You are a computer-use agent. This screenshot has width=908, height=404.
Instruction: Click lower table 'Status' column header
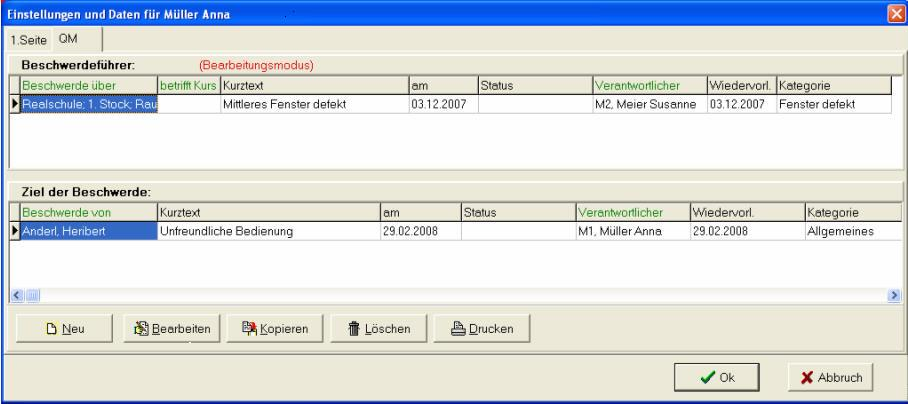[519, 212]
